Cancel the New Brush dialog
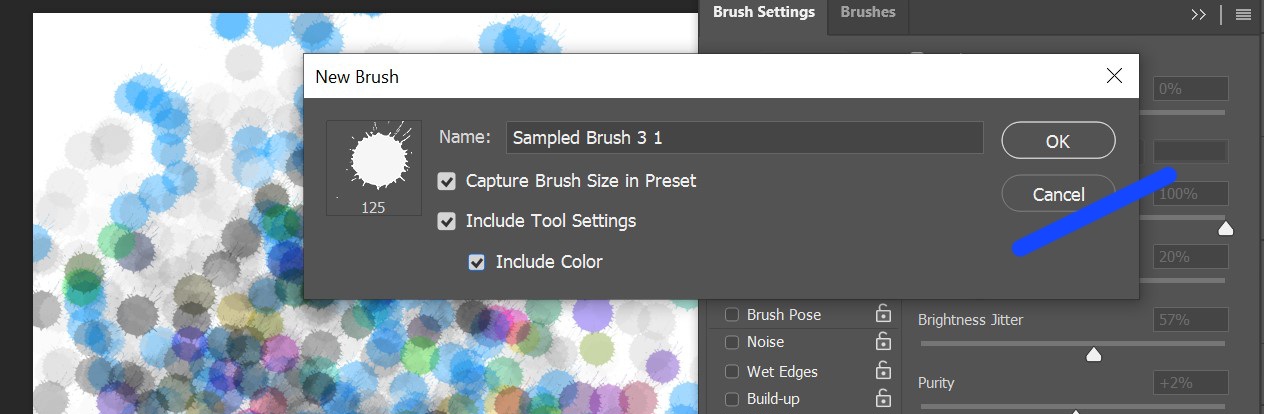 pos(1058,194)
